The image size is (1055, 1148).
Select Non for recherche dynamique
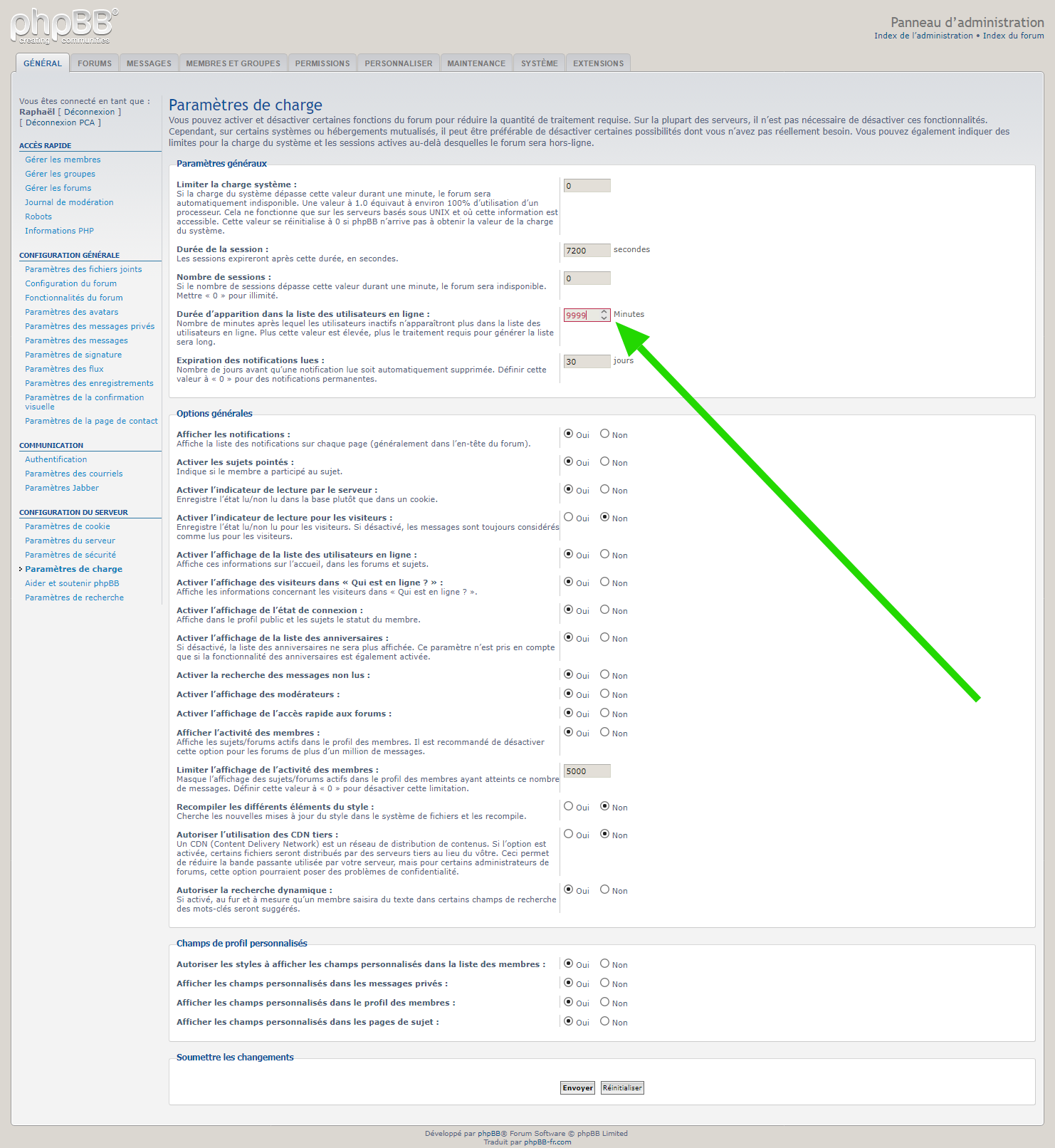[x=604, y=889]
